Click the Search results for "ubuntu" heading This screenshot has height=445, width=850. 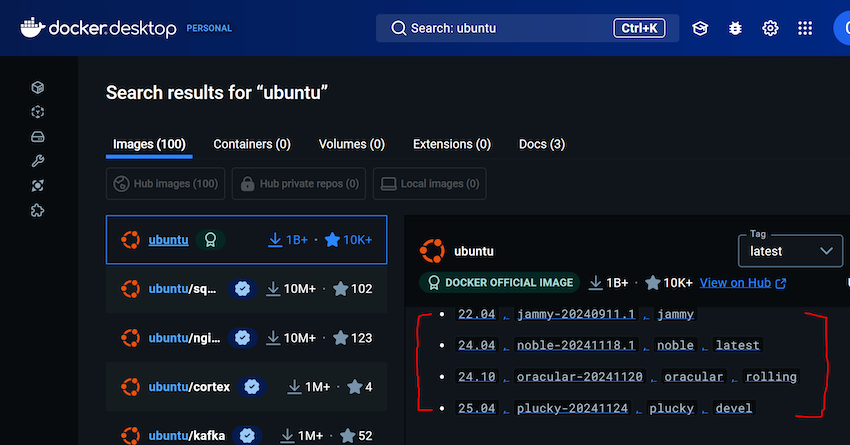[217, 93]
